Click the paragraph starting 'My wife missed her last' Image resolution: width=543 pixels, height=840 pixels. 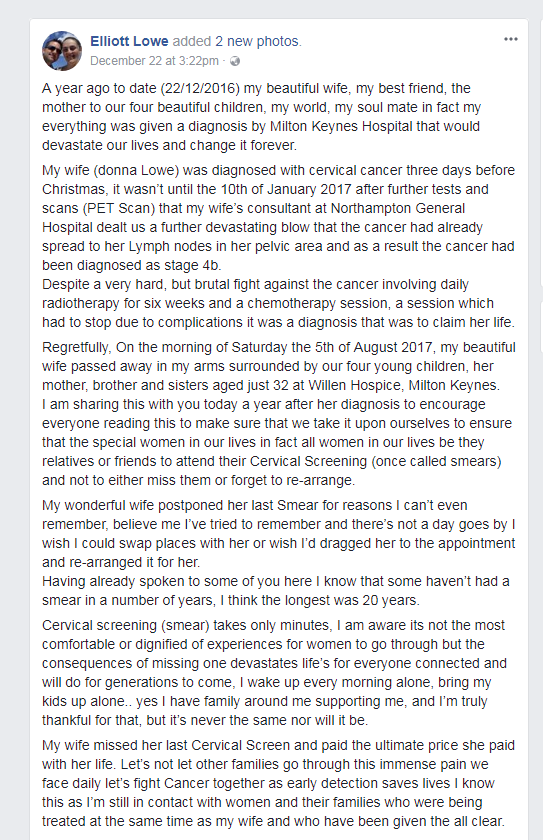[x=278, y=783]
